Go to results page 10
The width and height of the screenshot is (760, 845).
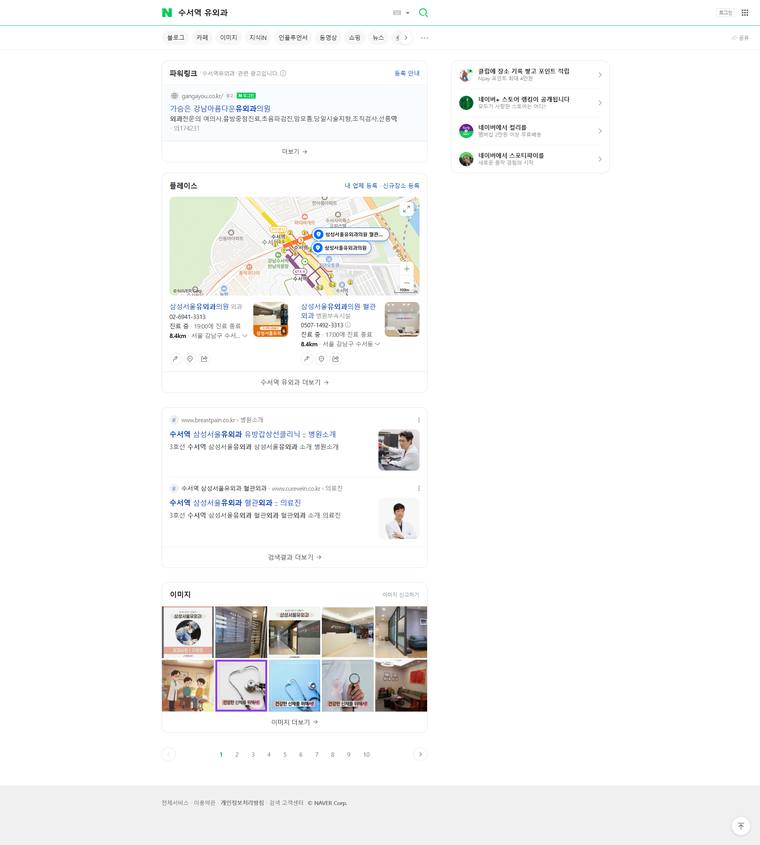tap(367, 754)
